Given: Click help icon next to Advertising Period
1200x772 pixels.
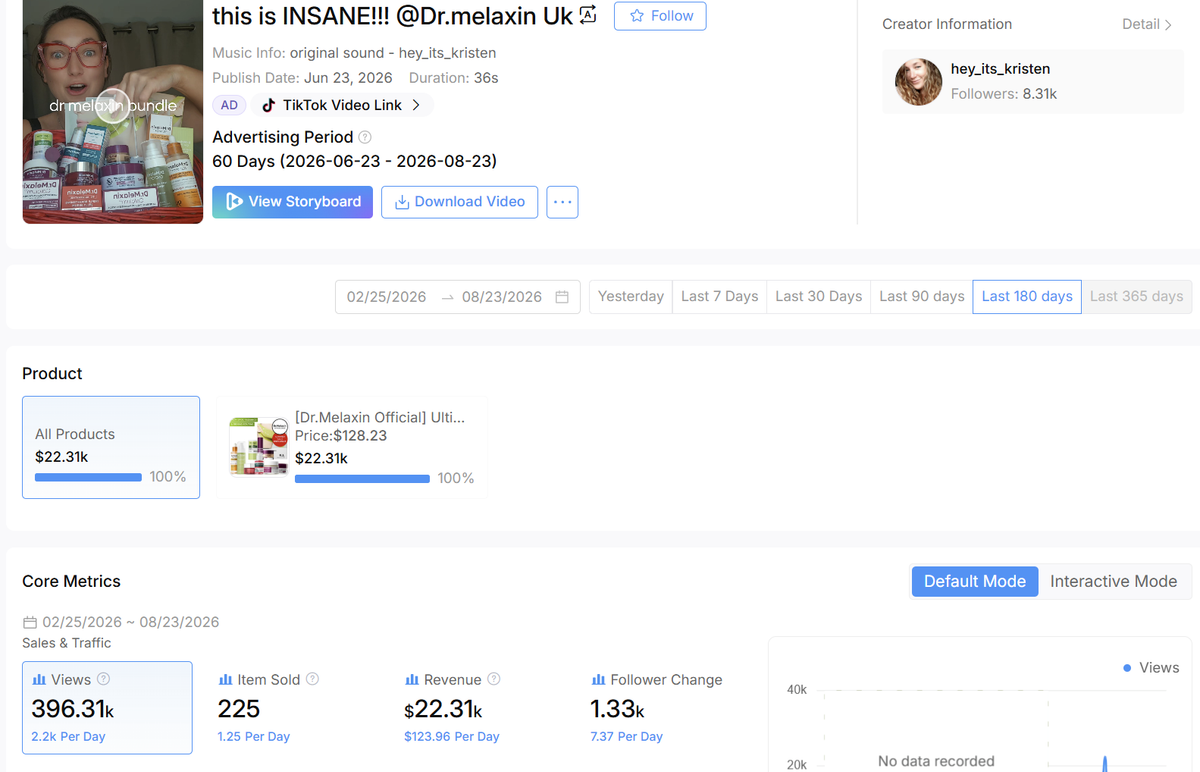Looking at the screenshot, I should point(365,137).
